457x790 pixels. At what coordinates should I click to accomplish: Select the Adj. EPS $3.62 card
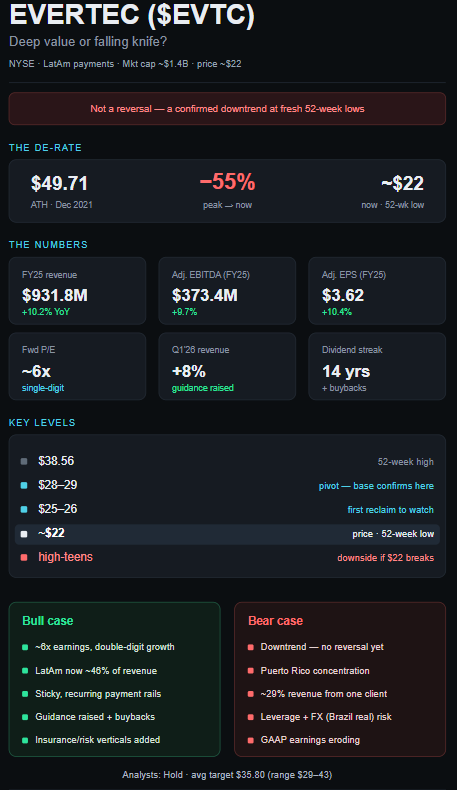pyautogui.click(x=377, y=291)
